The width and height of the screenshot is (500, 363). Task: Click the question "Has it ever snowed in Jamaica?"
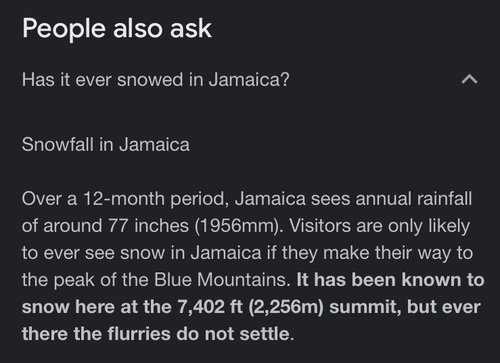point(156,80)
